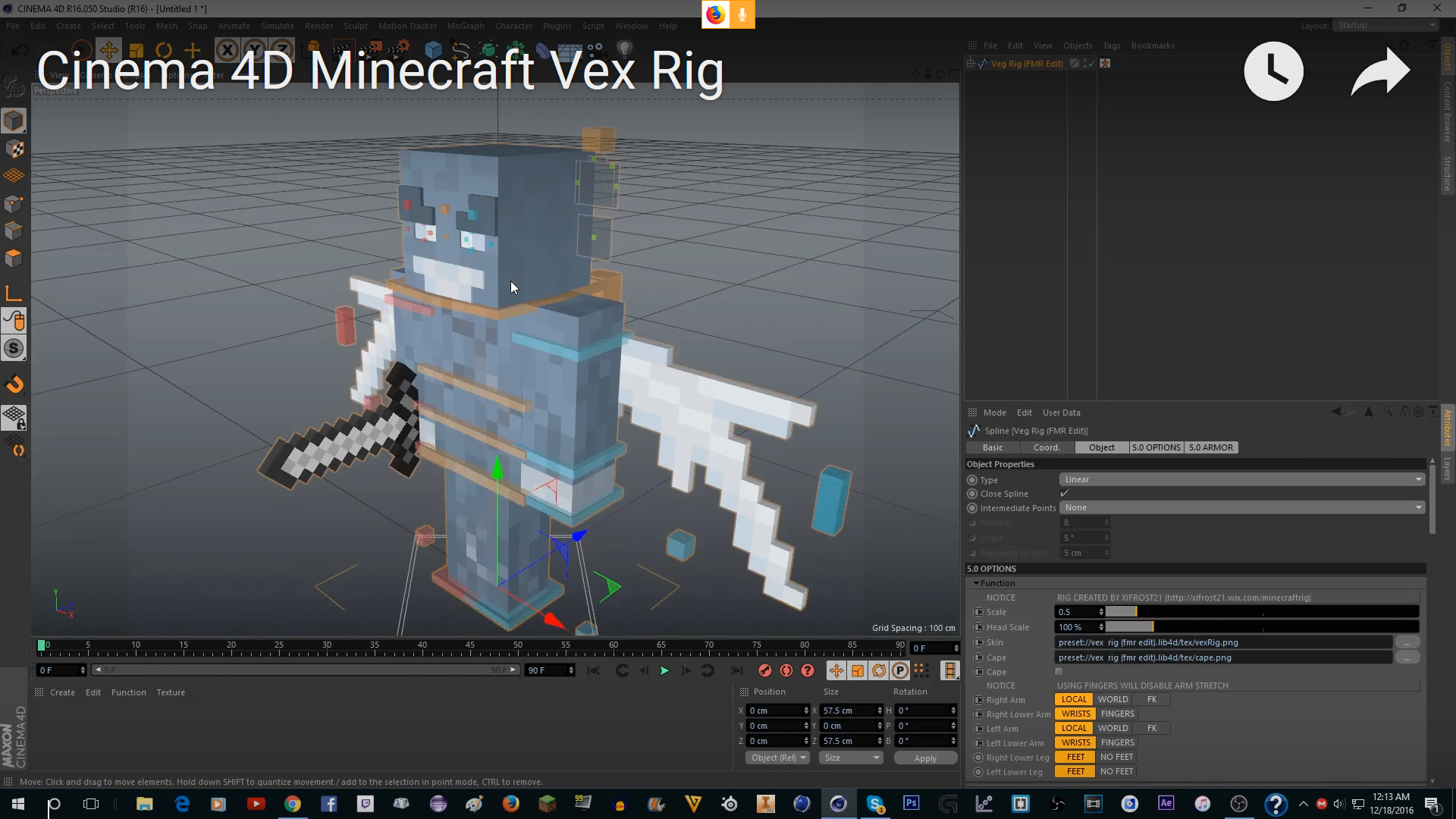The width and height of the screenshot is (1456, 819).
Task: Open the Intermediate Points dropdown
Action: pos(1242,507)
